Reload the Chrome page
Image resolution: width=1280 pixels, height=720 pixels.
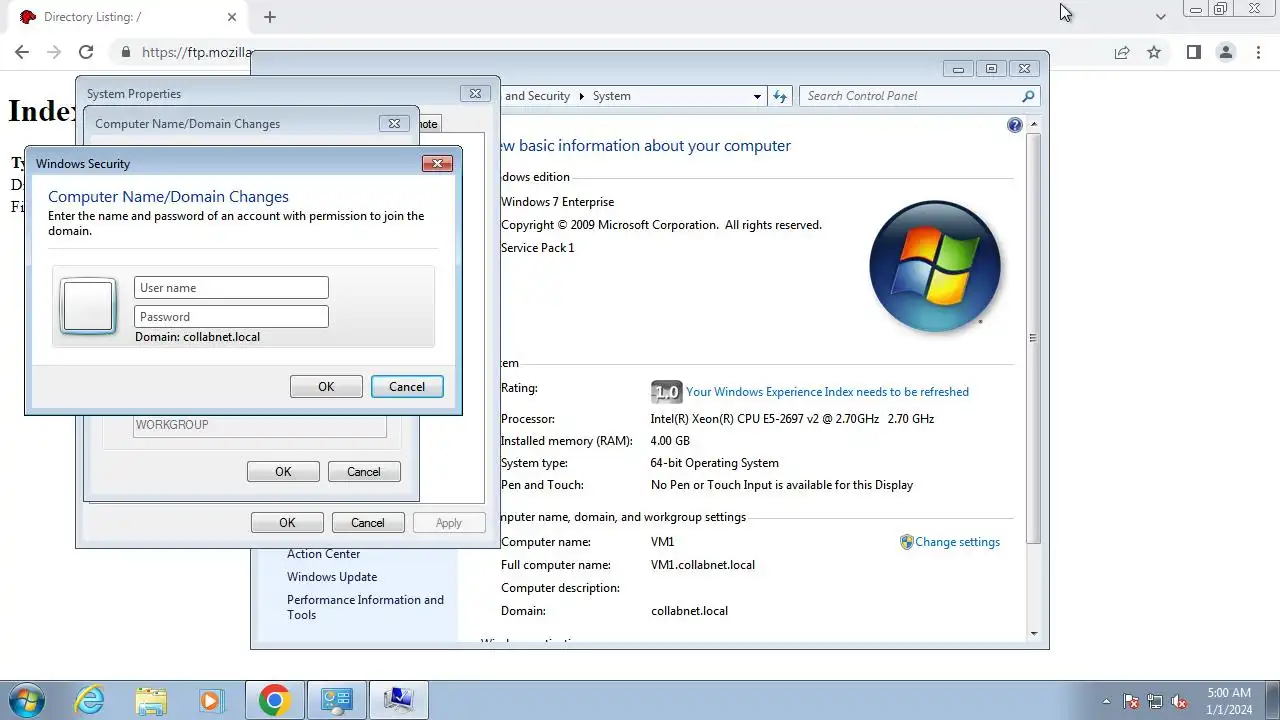coord(86,52)
